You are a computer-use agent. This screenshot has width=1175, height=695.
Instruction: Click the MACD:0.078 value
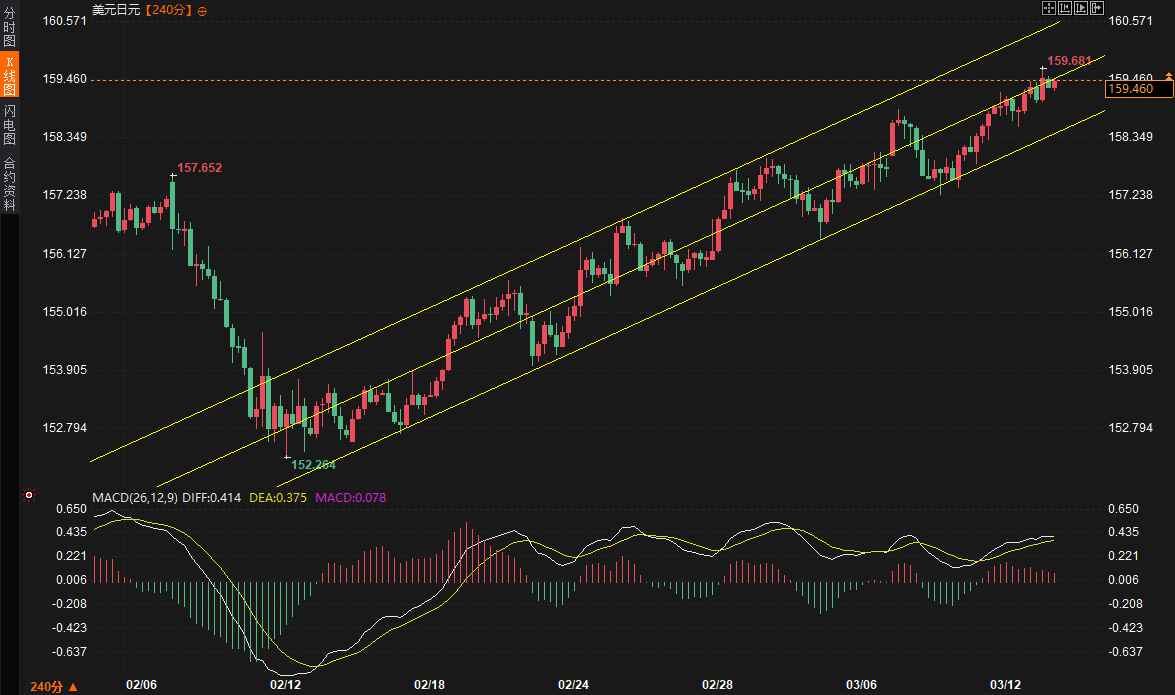click(351, 497)
